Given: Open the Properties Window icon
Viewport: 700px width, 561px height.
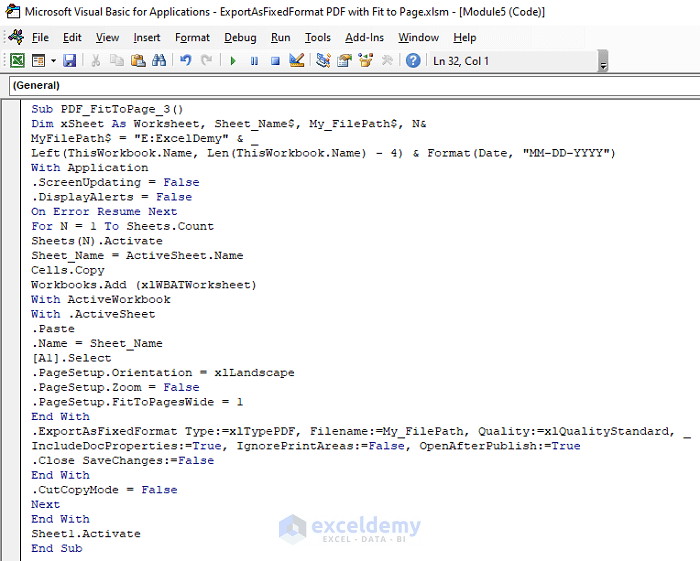Looking at the screenshot, I should pyautogui.click(x=344, y=60).
